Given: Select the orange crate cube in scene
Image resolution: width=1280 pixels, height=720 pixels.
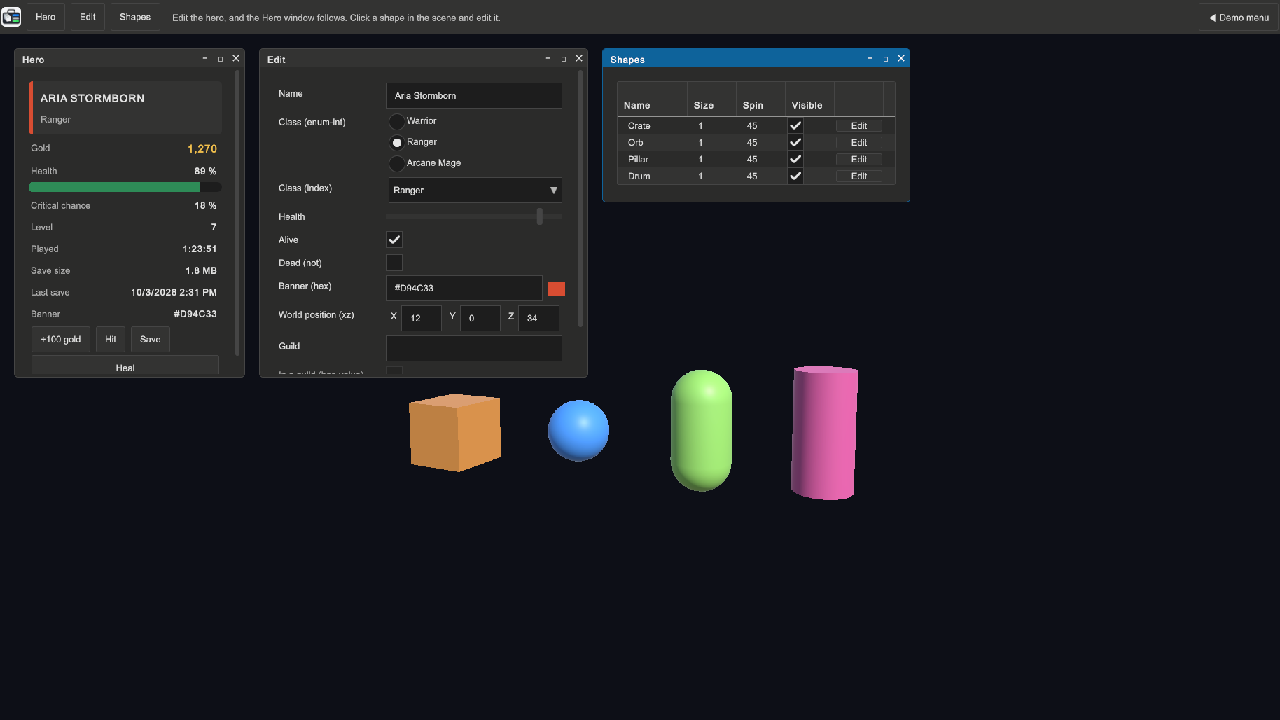Looking at the screenshot, I should tap(455, 432).
